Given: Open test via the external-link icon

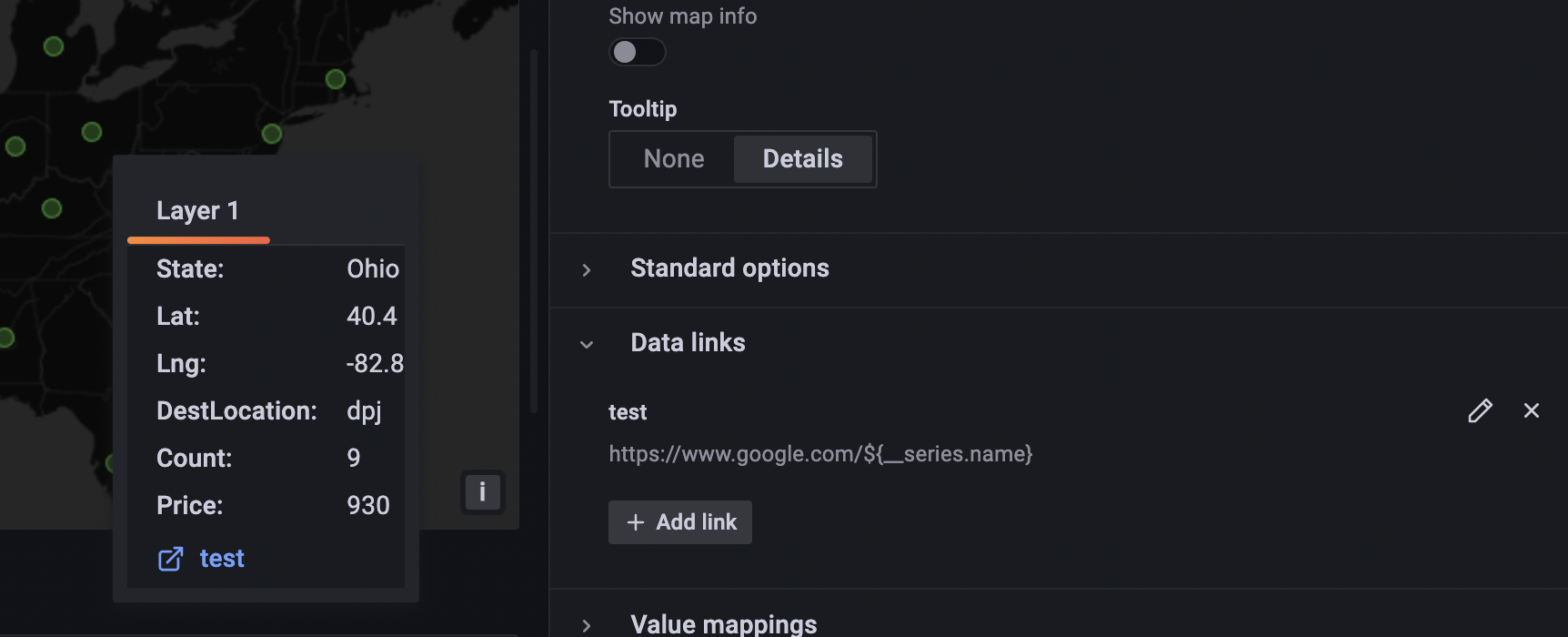Looking at the screenshot, I should coord(170,559).
